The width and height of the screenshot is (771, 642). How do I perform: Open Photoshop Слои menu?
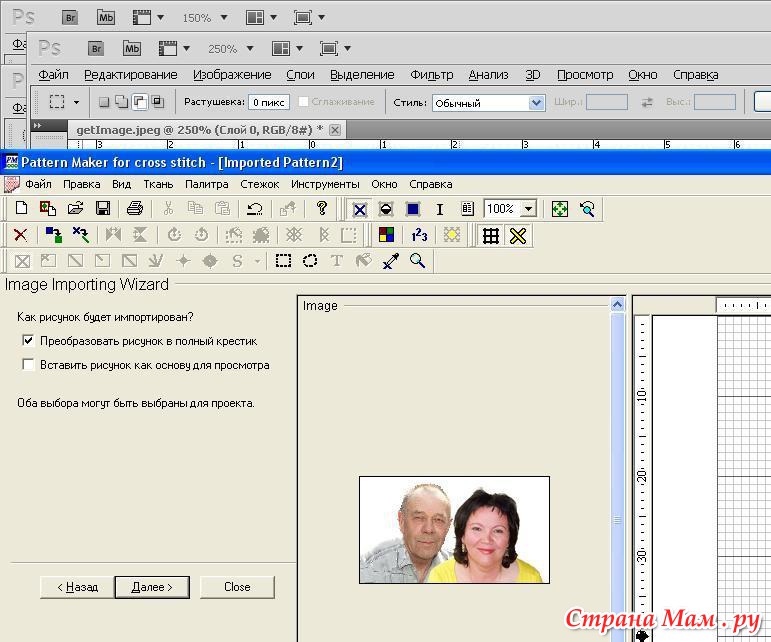300,75
